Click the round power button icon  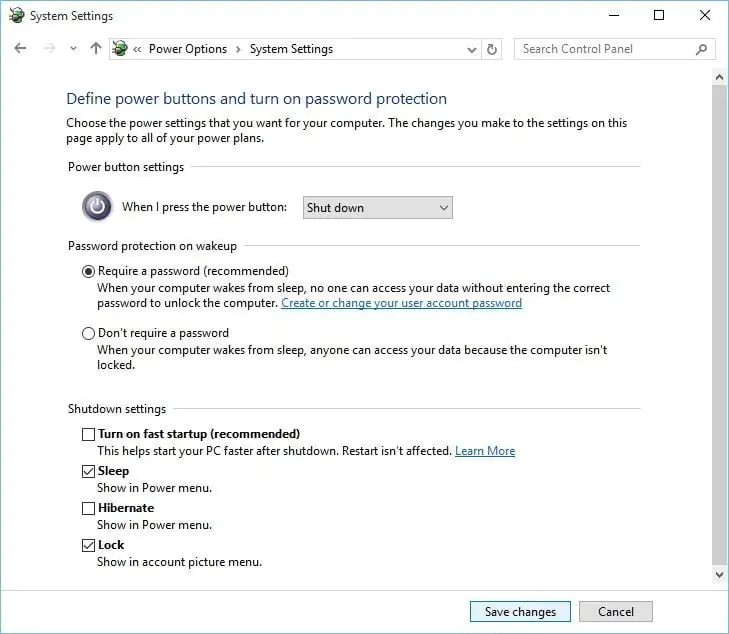click(97, 206)
